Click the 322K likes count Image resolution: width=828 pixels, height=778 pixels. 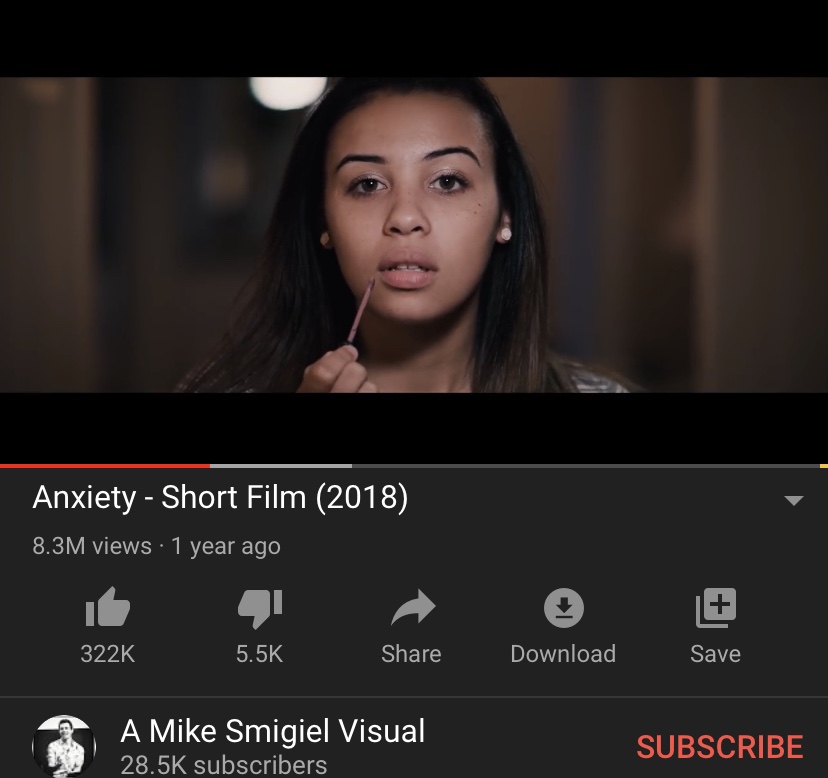(x=108, y=654)
